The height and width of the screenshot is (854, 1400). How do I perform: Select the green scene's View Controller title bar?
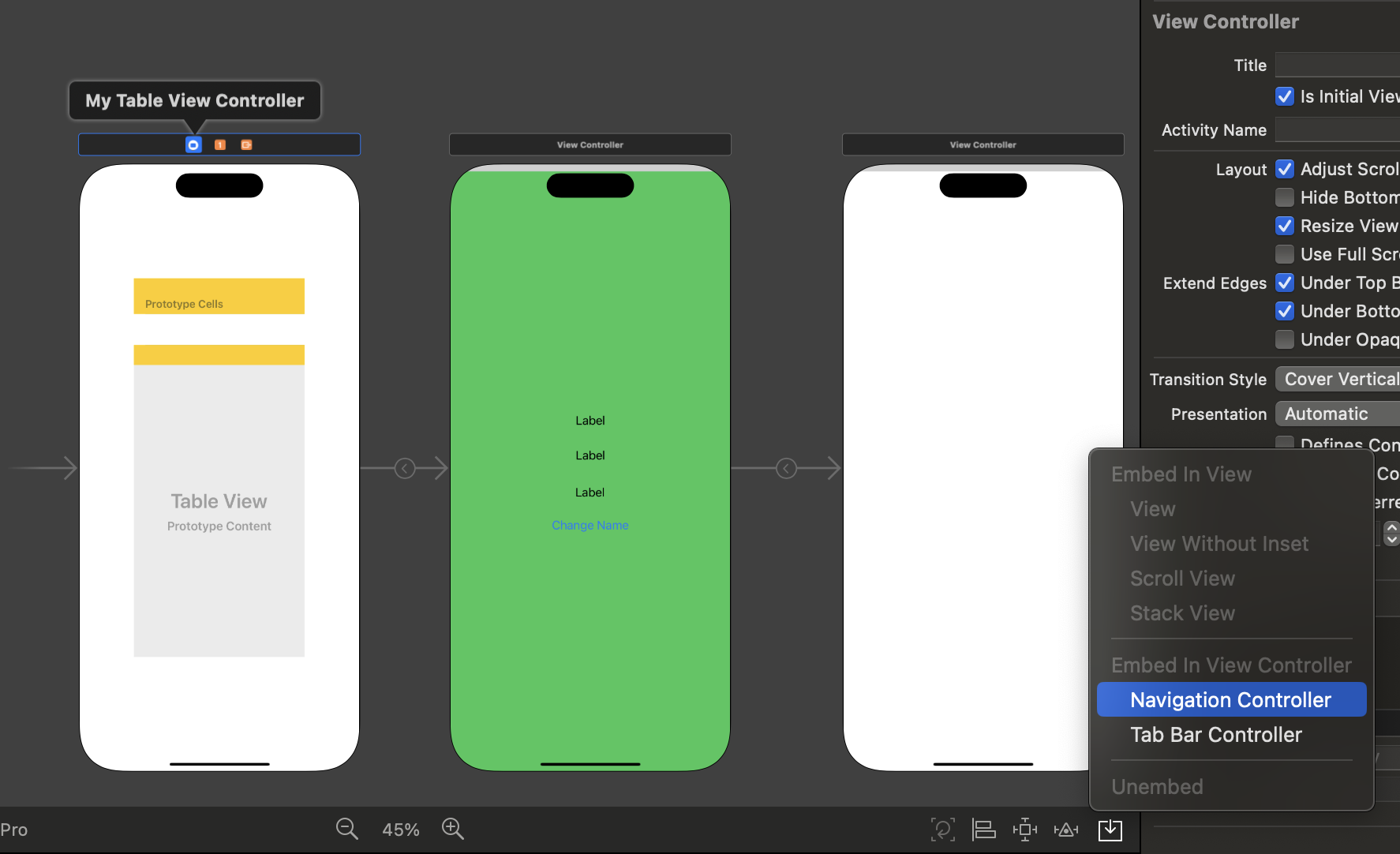590,144
